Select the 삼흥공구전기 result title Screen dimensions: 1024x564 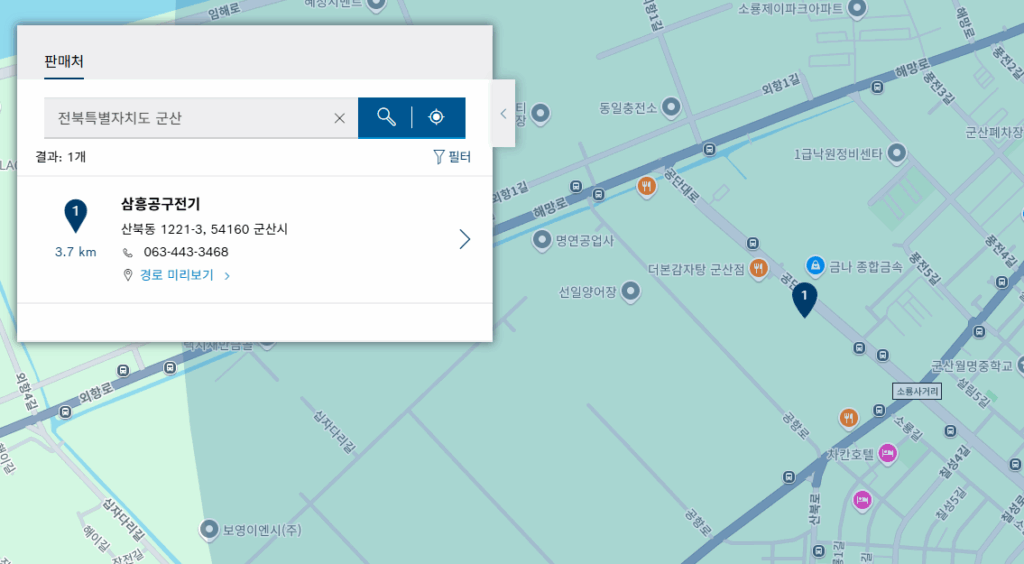[161, 204]
